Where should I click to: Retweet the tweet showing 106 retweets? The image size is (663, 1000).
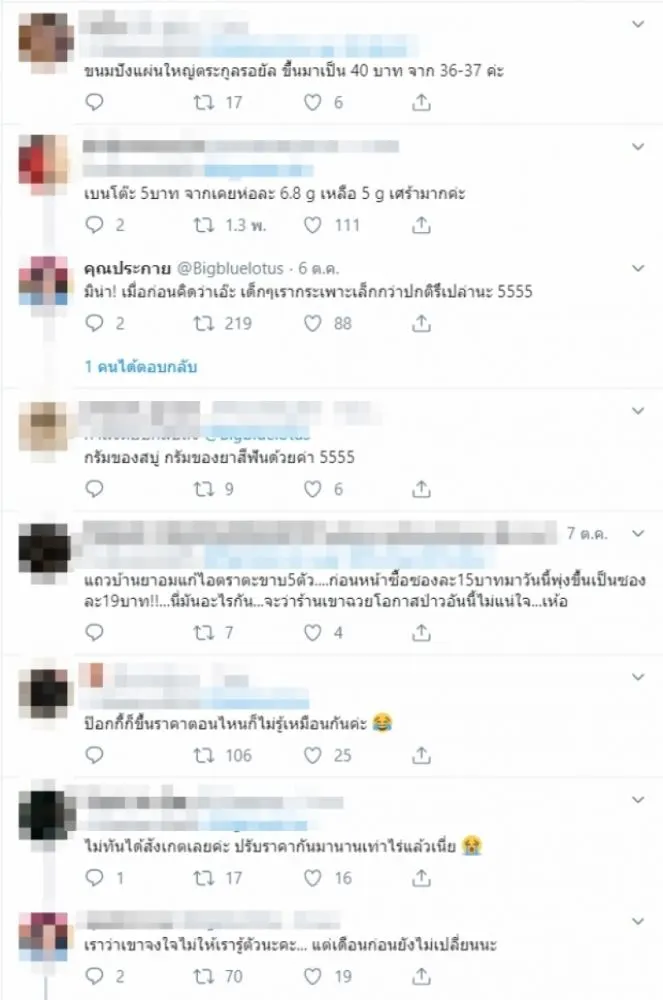point(204,755)
